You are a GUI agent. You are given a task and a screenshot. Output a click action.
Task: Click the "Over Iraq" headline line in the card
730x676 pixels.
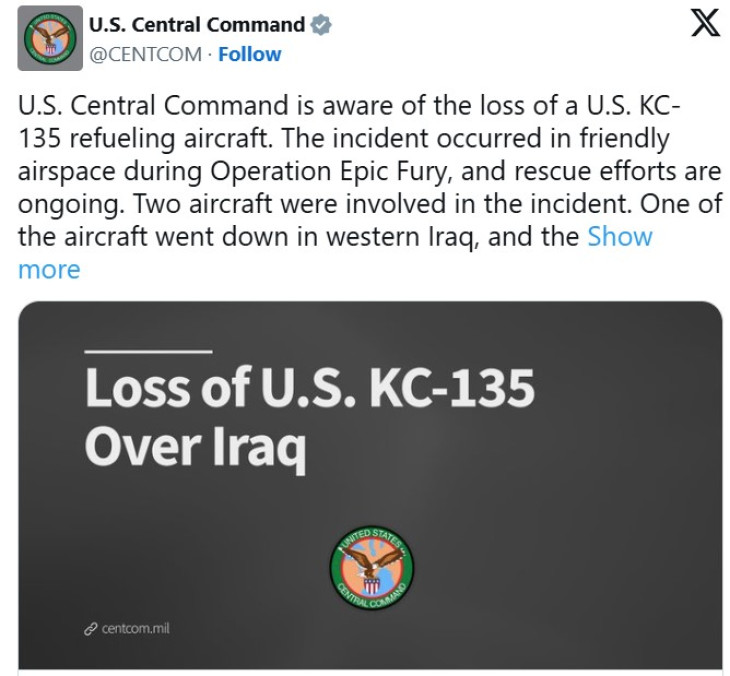pyautogui.click(x=195, y=447)
